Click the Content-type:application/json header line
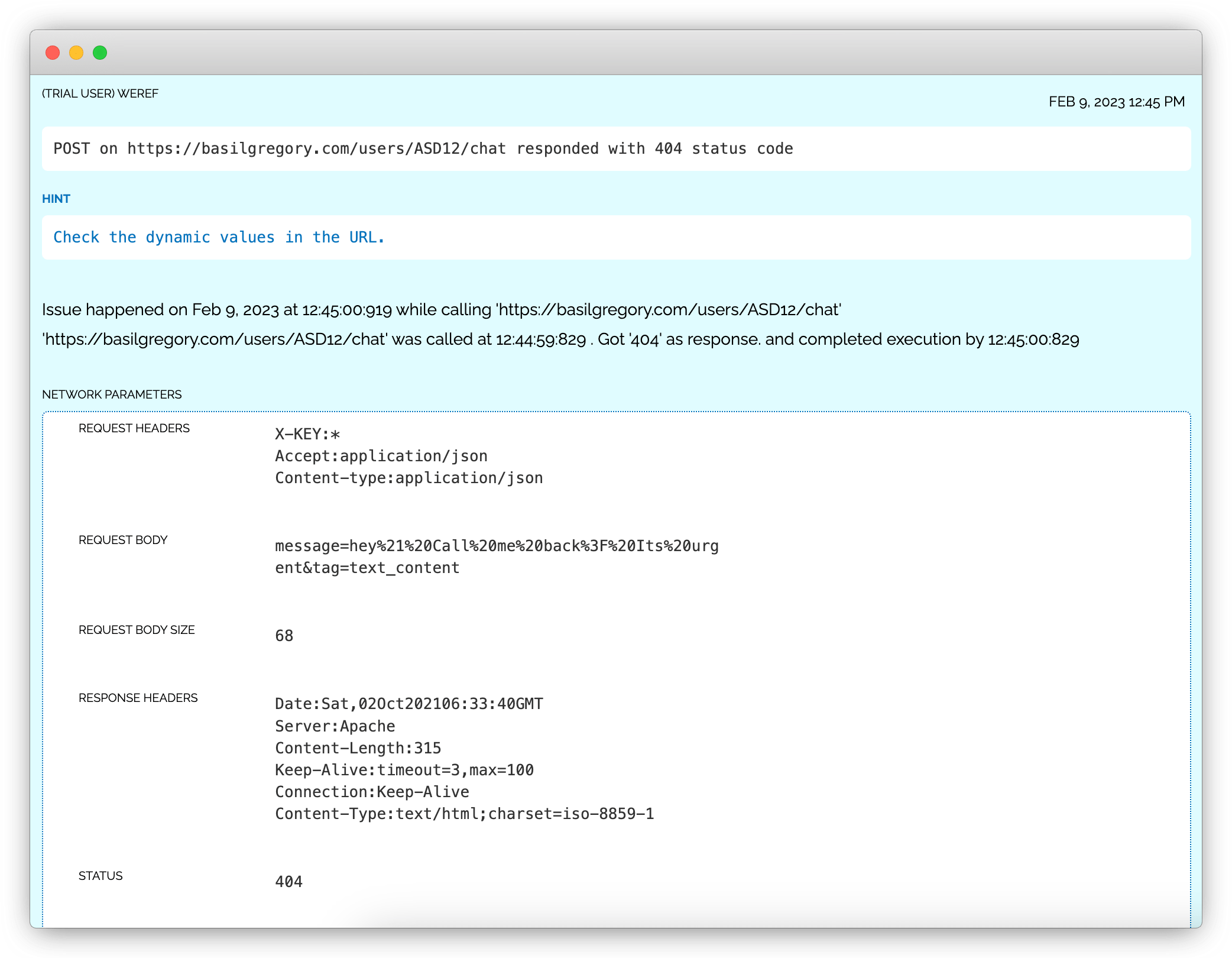 pyautogui.click(x=408, y=477)
